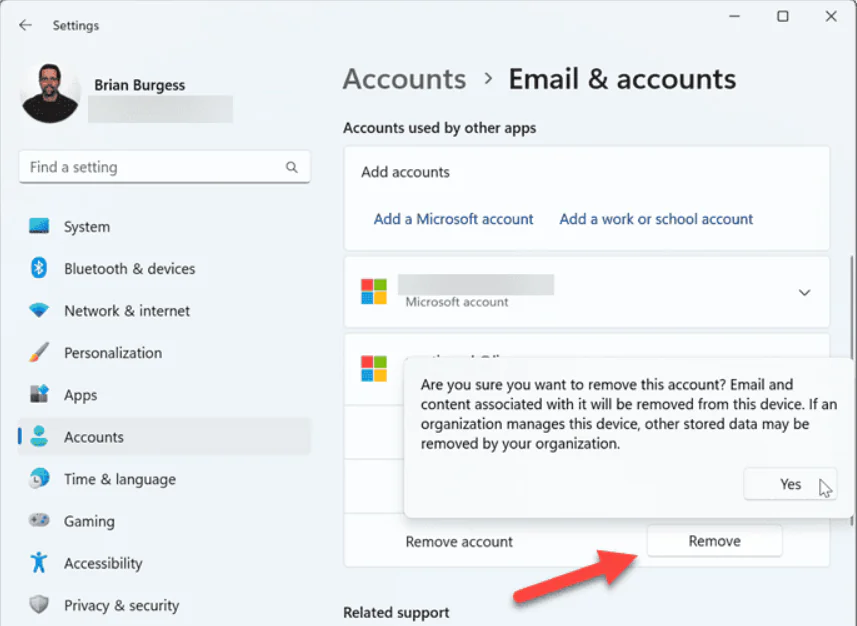Screen dimensions: 857x626
Task: Select the Network & internet wifi icon
Action: pos(39,311)
